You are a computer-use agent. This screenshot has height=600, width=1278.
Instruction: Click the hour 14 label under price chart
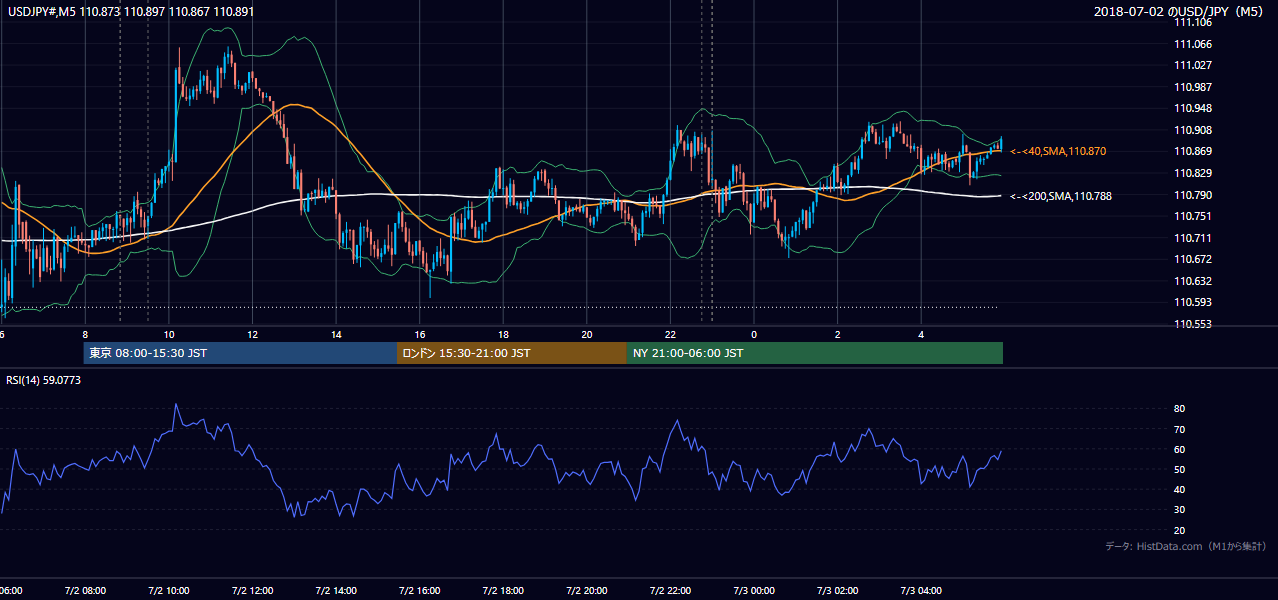pos(336,334)
